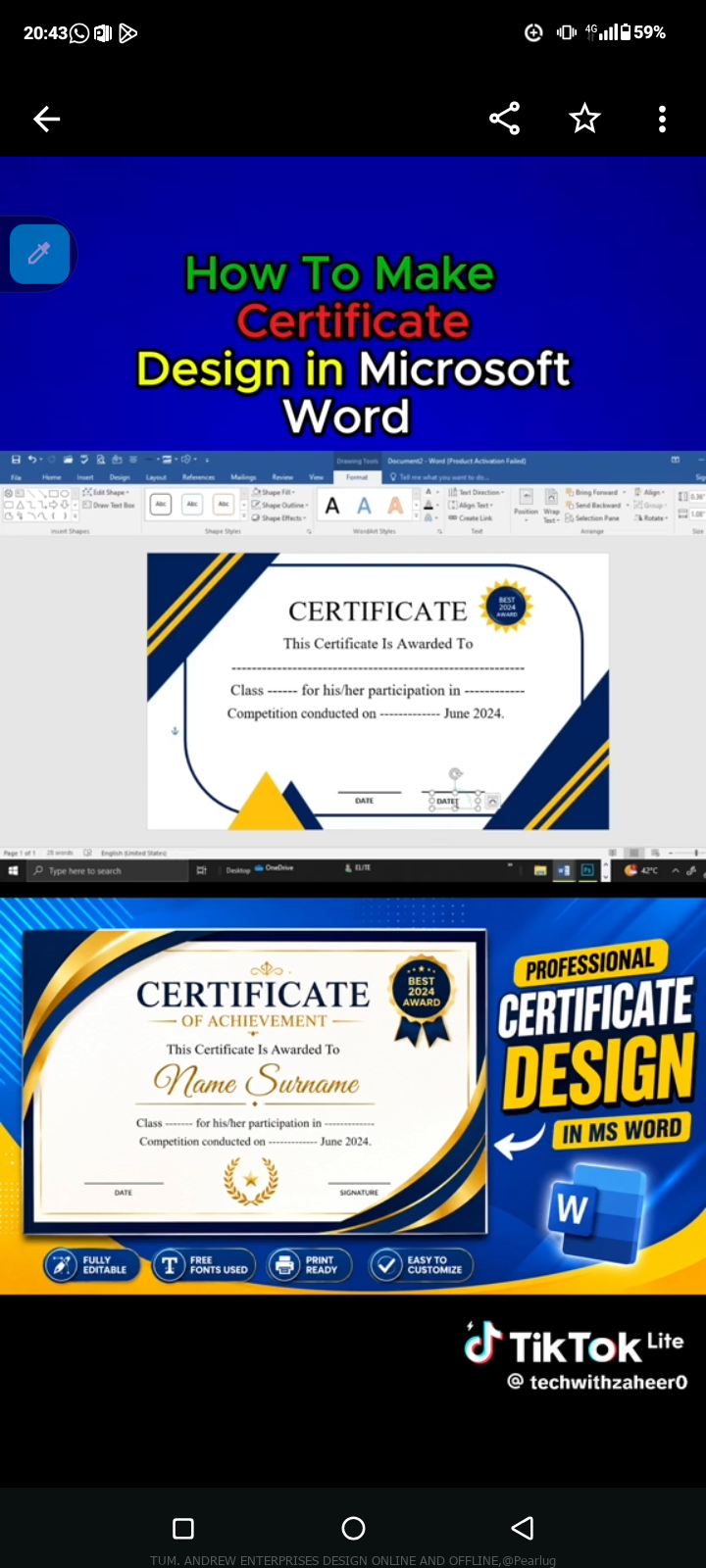Screen dimensions: 706x1568
Task: Switch to the Review ribbon tab
Action: [282, 477]
